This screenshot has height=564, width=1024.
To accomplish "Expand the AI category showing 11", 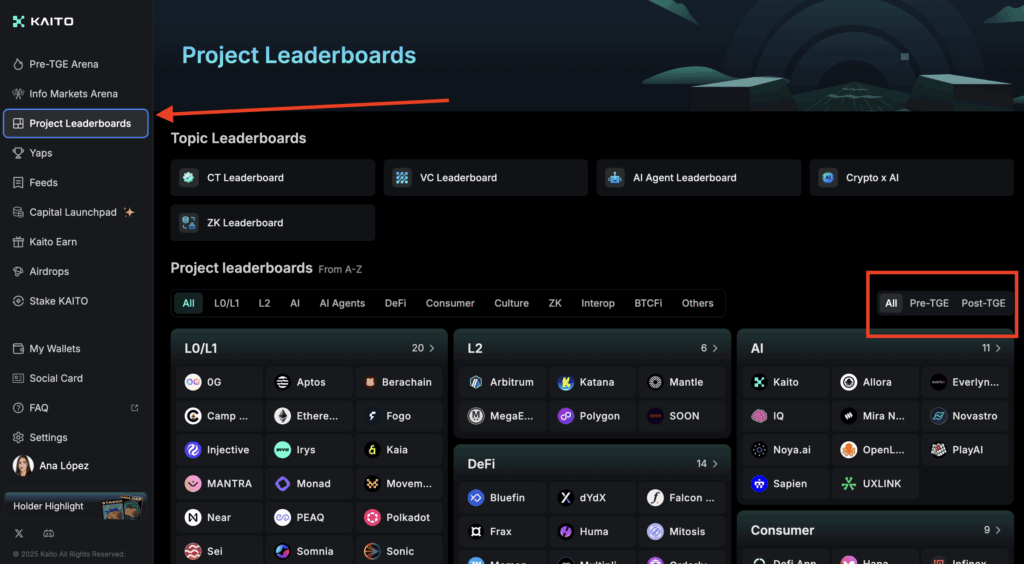I will [998, 349].
